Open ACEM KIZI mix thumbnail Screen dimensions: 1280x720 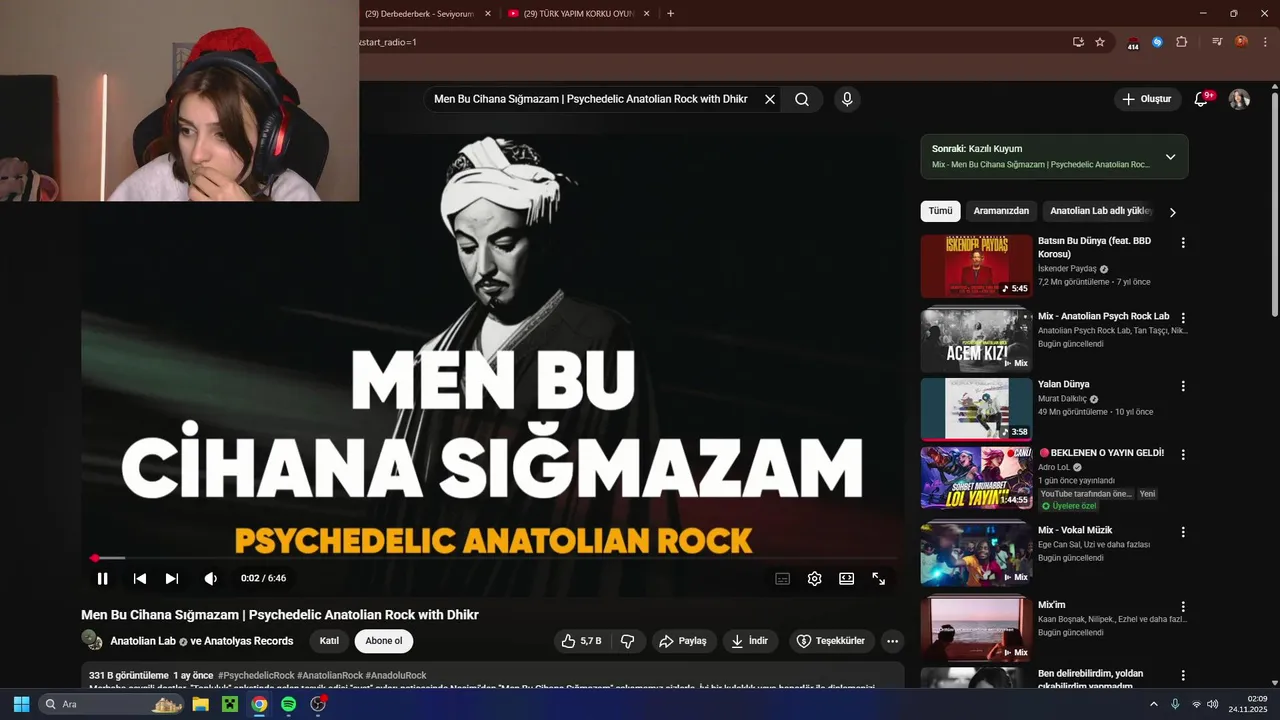pyautogui.click(x=976, y=341)
